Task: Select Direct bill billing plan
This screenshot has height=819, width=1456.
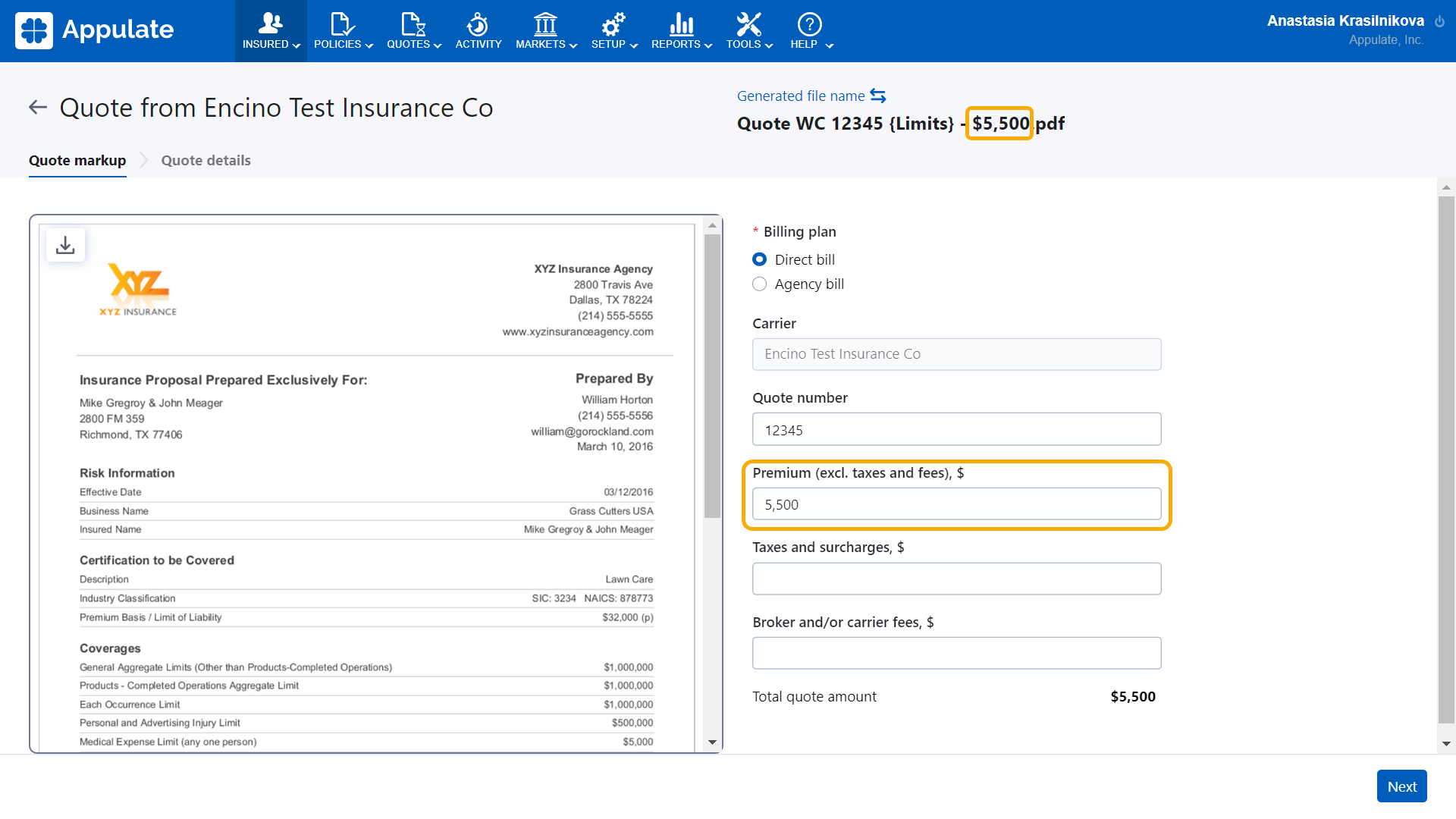Action: (x=759, y=259)
